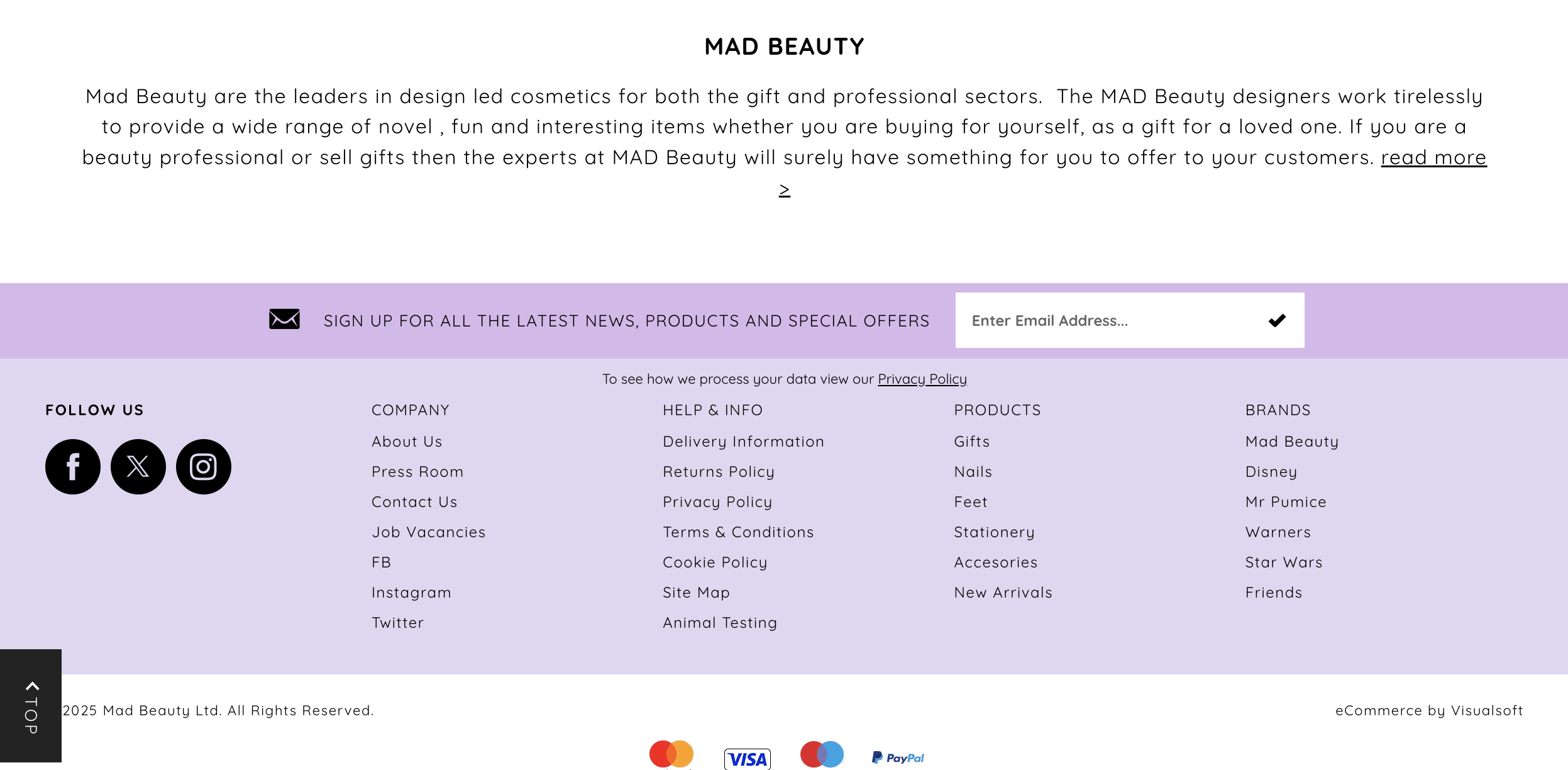Open Instagram link in Company column
Screen dimensions: 1568x770
click(x=411, y=593)
